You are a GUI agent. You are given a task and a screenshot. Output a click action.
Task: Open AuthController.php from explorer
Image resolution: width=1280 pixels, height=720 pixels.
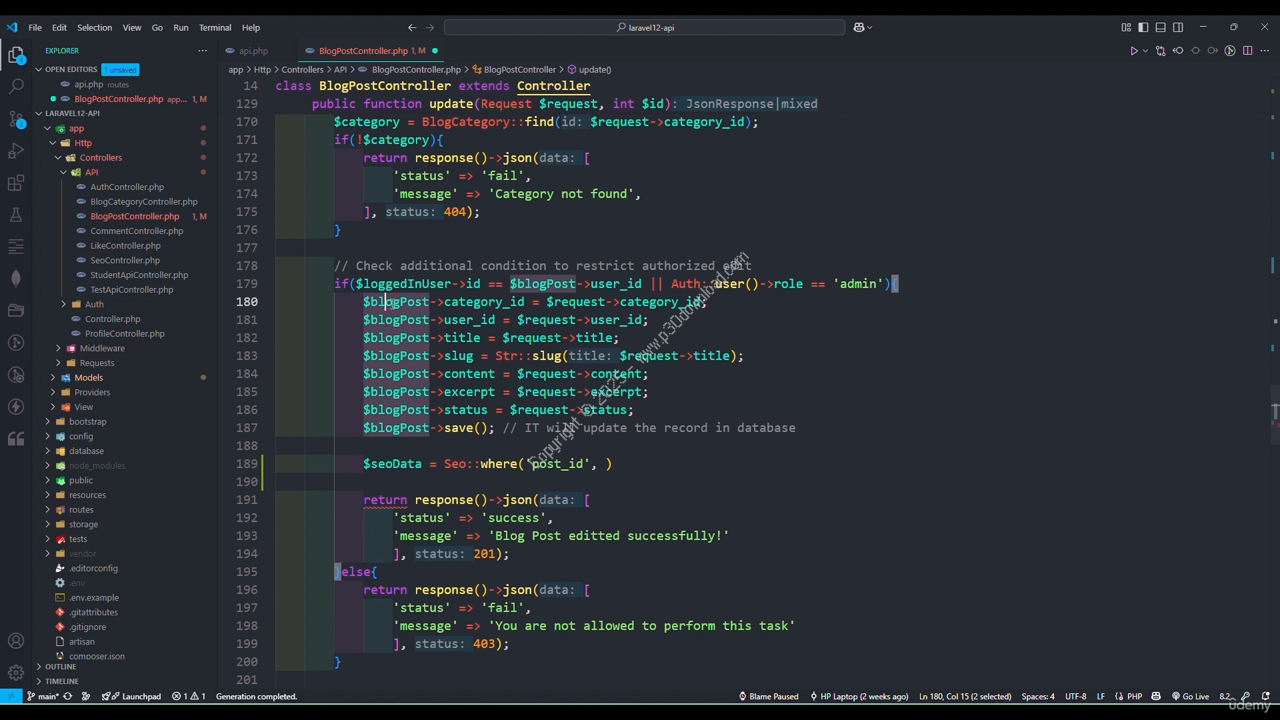point(127,187)
